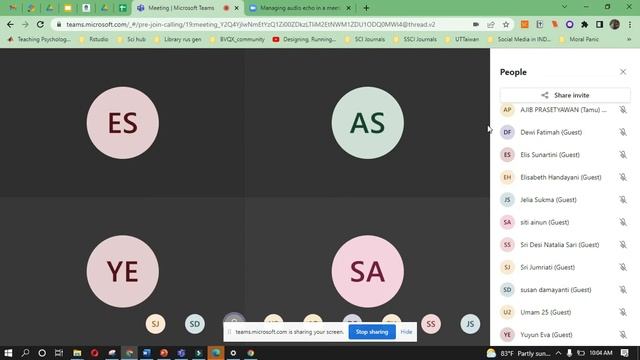Open Sci hub bookmark folder
640x360 pixels.
tap(131, 39)
